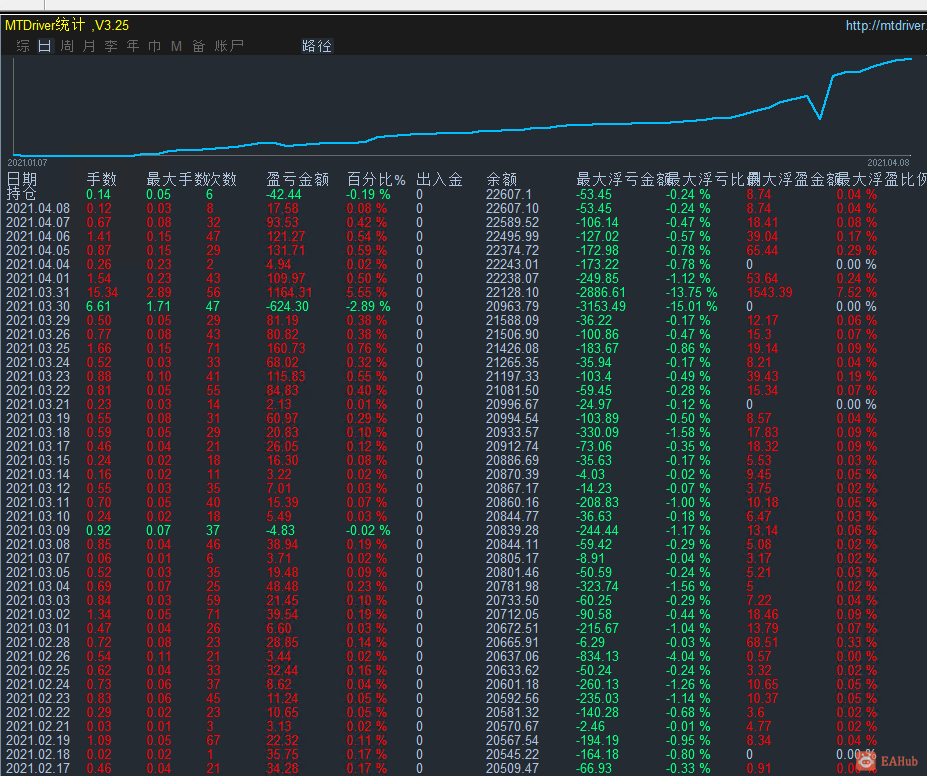Click floating loss ratio -15.01 %
This screenshot has width=927, height=776.
(x=691, y=307)
